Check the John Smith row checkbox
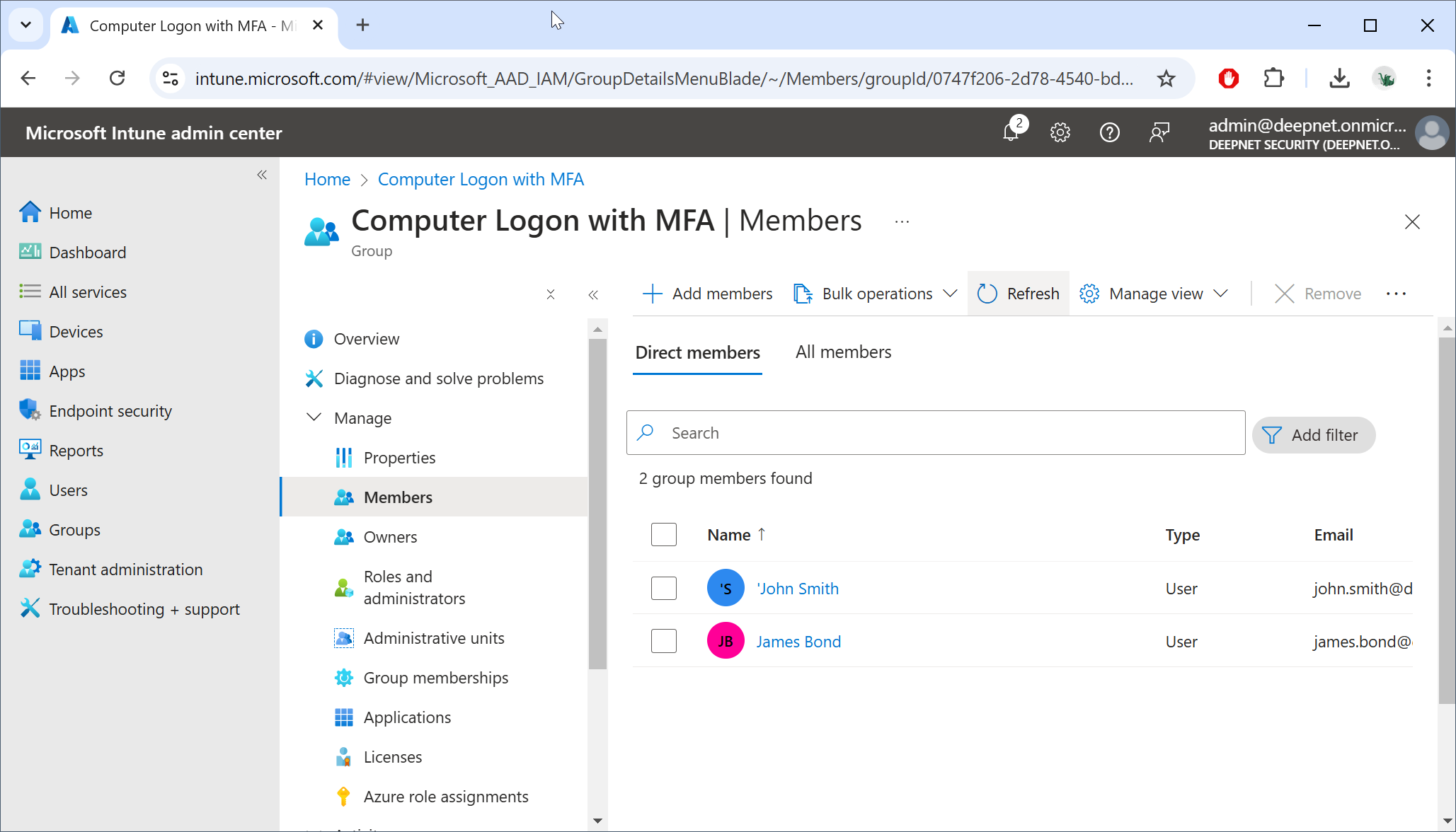The image size is (1456, 832). pos(664,588)
